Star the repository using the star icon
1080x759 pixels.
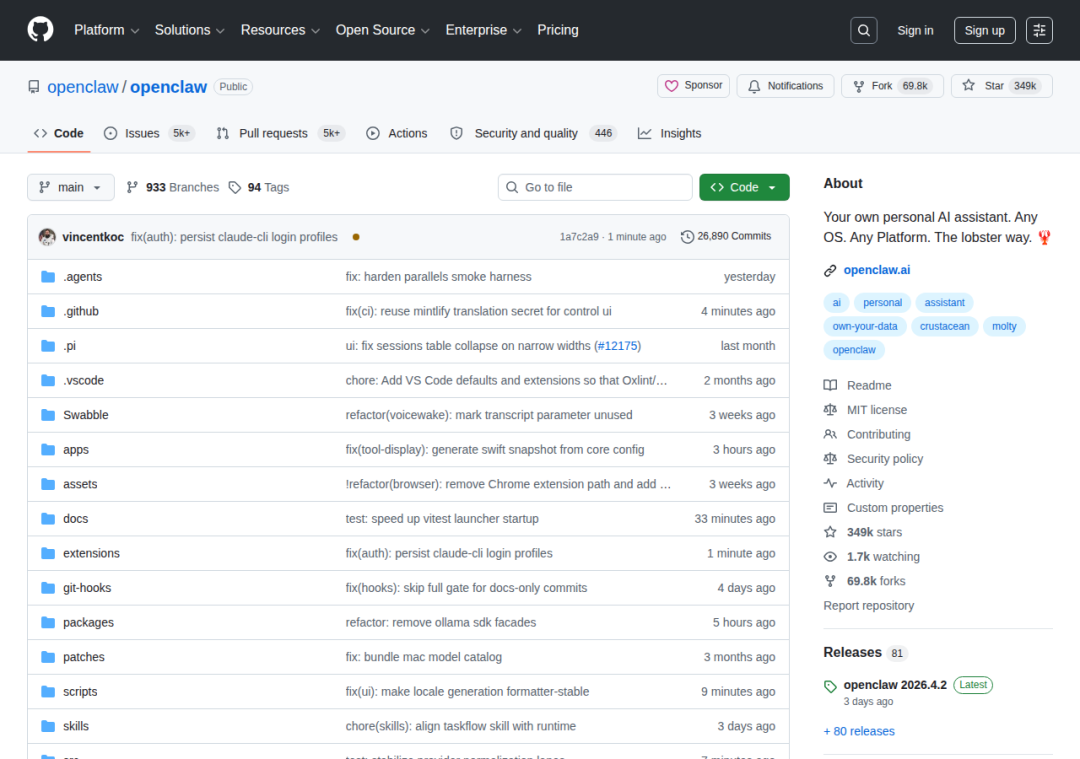967,86
